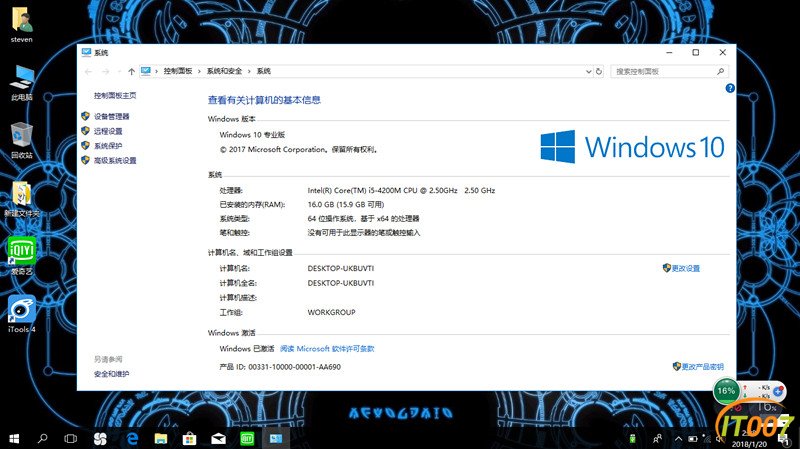Click Change Settings (更改设置) link
The image size is (800, 449).
click(685, 268)
